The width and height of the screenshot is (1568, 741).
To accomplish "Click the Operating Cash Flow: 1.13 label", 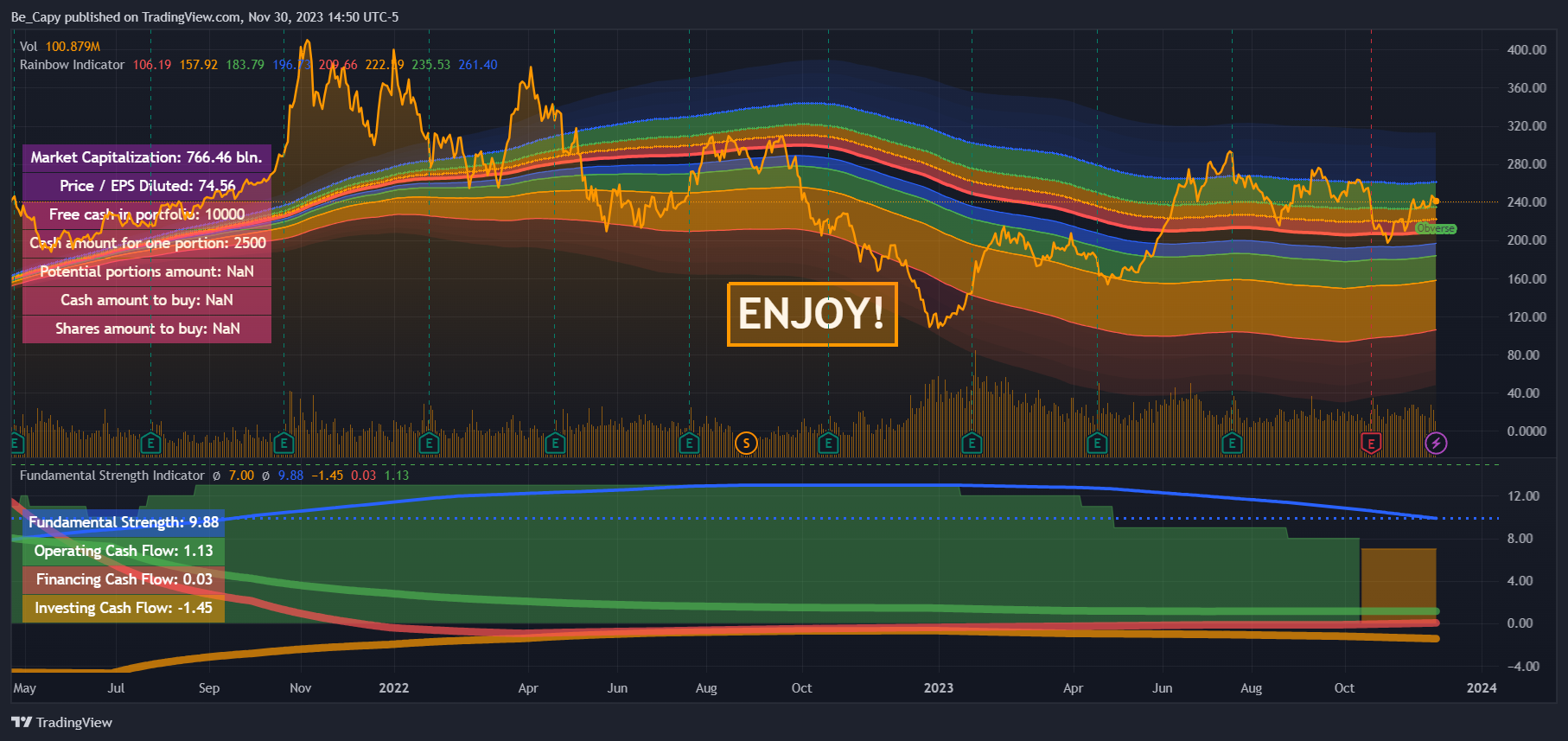I will (124, 551).
